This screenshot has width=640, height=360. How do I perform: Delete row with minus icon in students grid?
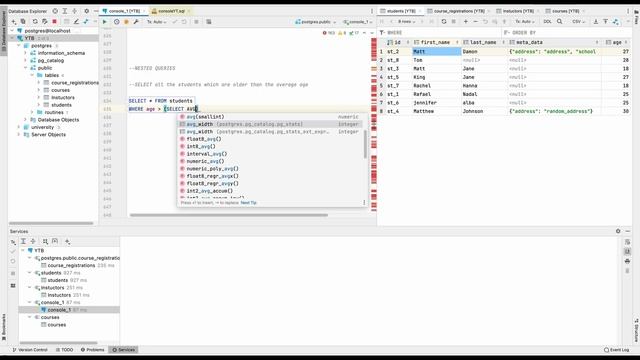point(475,22)
